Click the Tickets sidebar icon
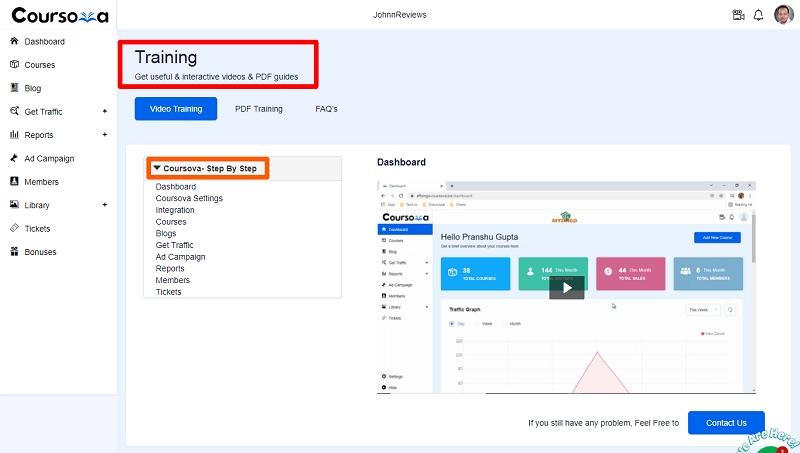The image size is (800, 453). (14, 228)
